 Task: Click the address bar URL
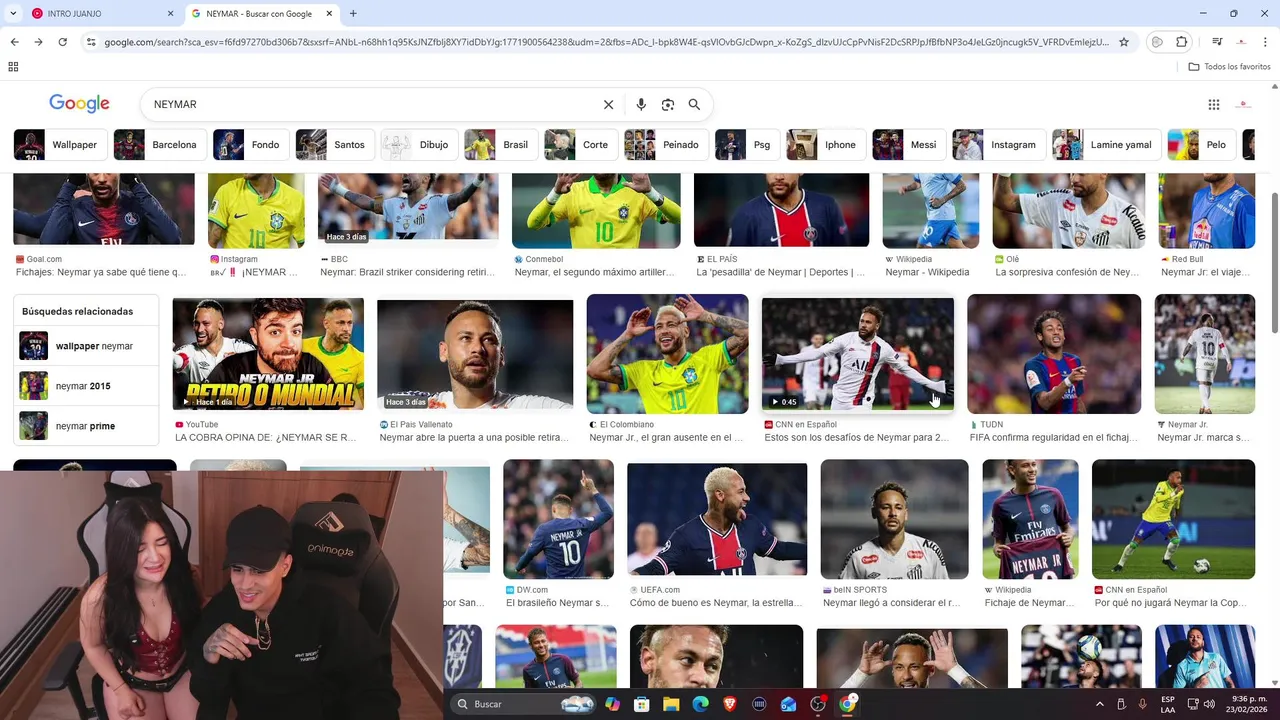606,42
